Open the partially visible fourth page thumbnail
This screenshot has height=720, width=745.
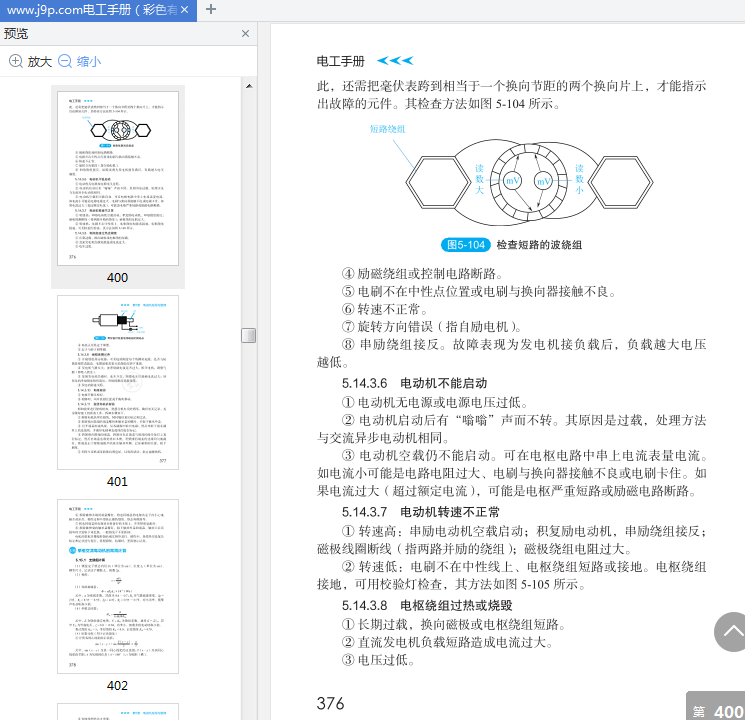click(x=118, y=711)
